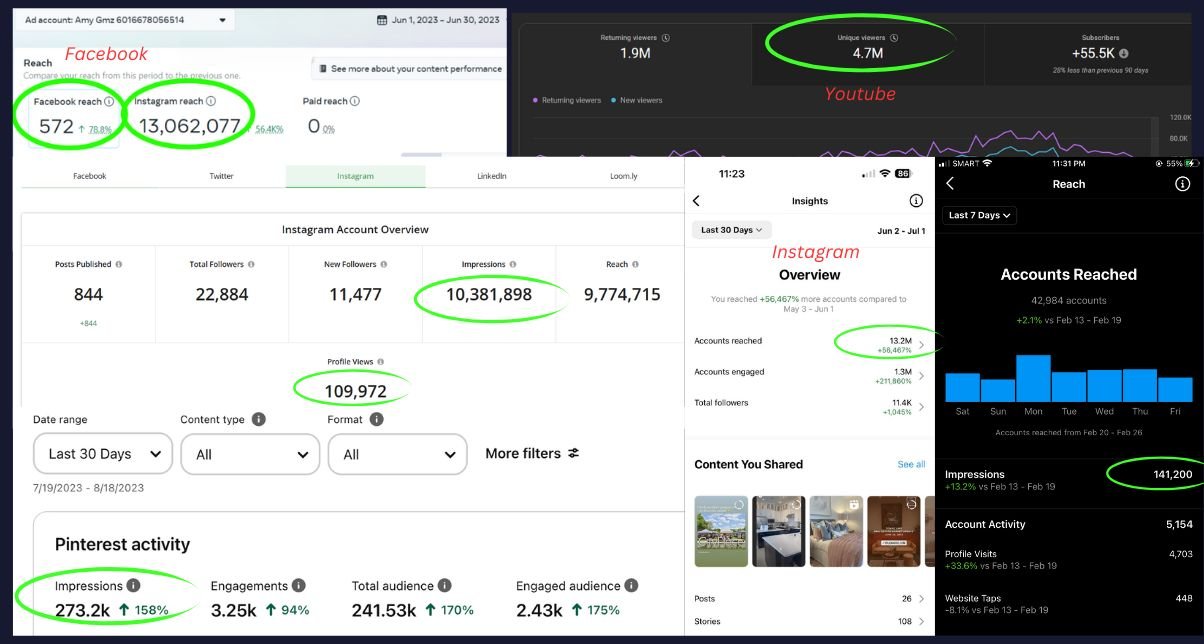Click the calendar icon for Jun 2023 date range
Image resolution: width=1204 pixels, height=644 pixels.
tap(382, 20)
